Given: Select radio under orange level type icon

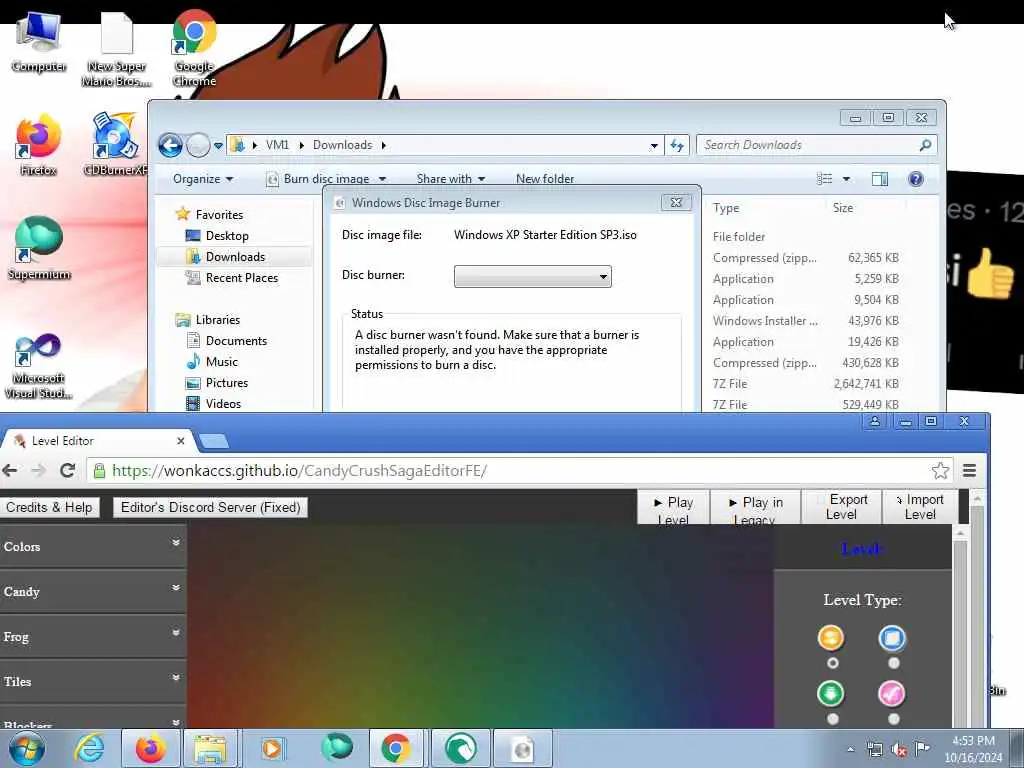Looking at the screenshot, I should (832, 663).
